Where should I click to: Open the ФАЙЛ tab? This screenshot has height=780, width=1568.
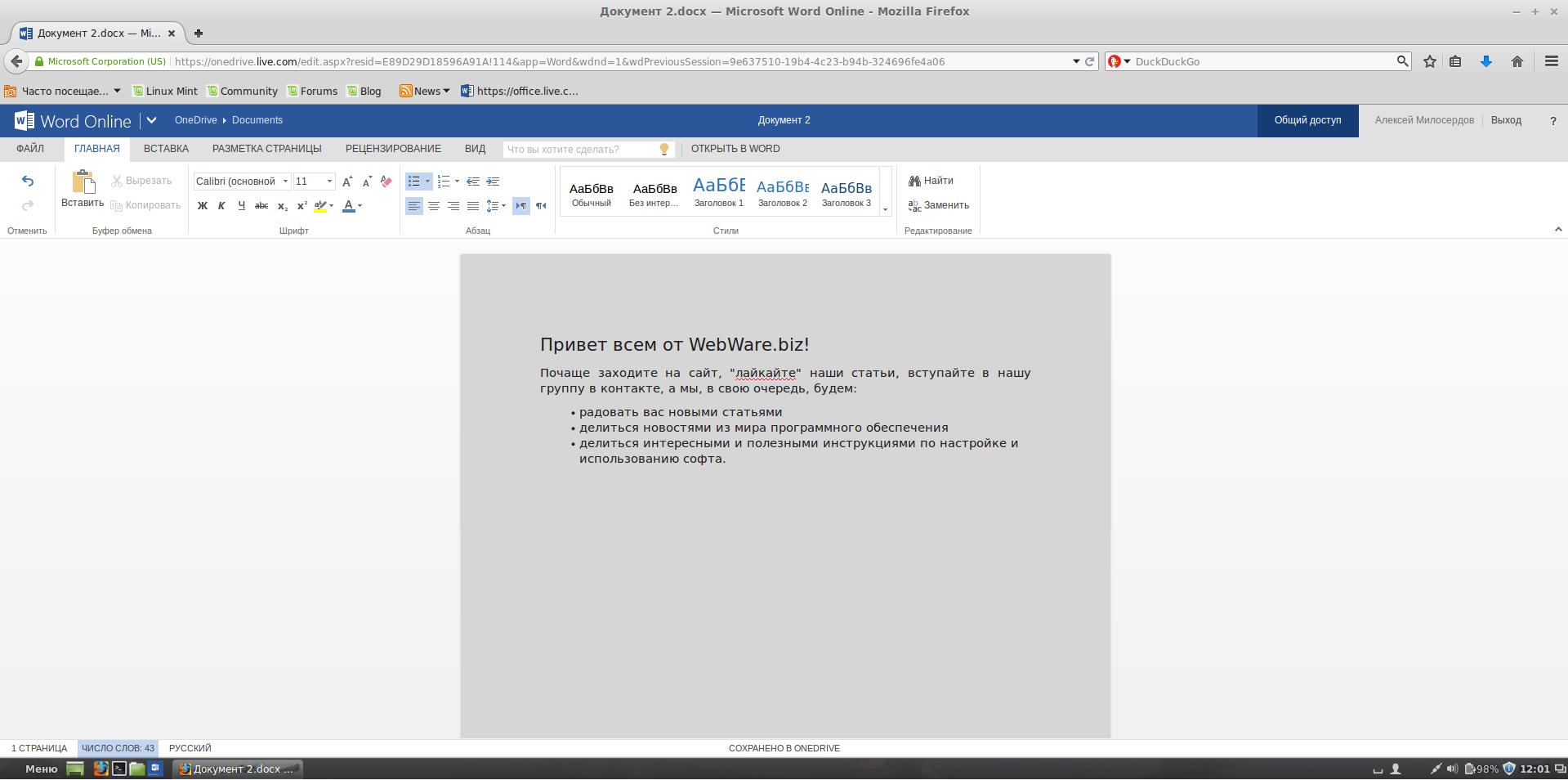click(x=30, y=149)
